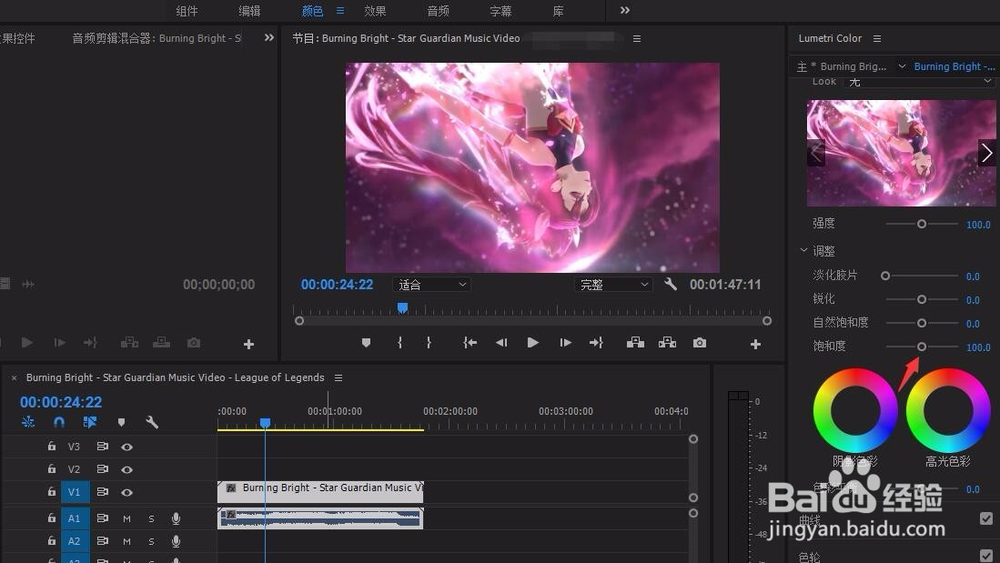
Task: Open program monitor wrench settings
Action: [x=670, y=284]
